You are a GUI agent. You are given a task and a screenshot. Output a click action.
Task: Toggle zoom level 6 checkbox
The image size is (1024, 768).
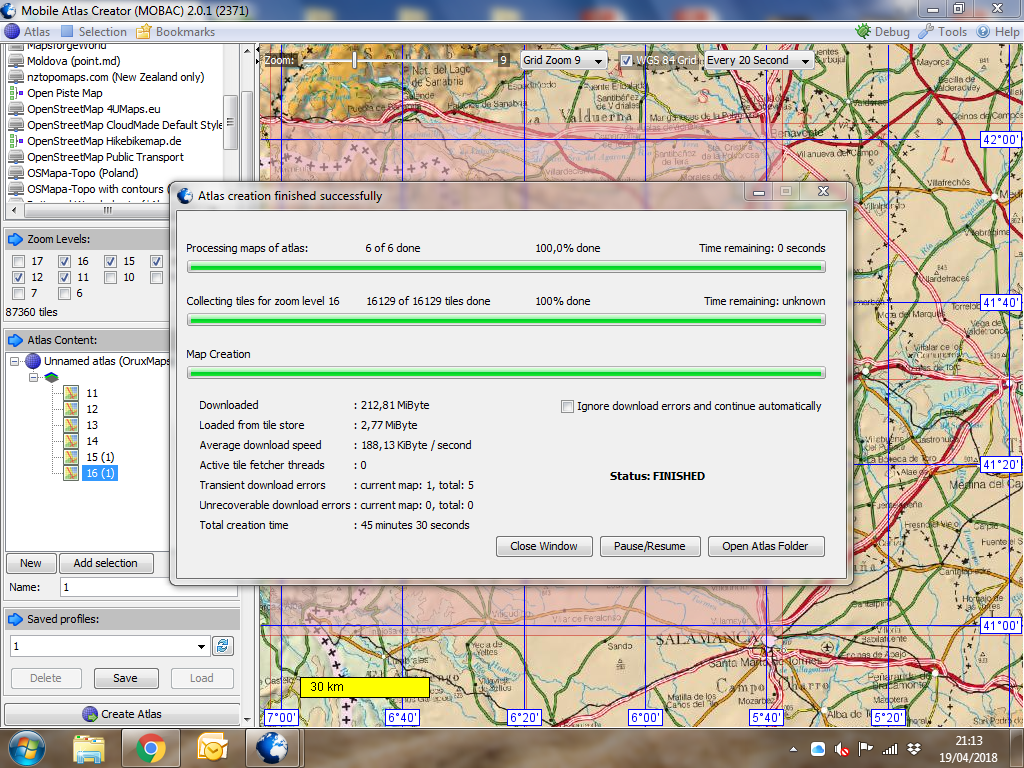point(64,293)
